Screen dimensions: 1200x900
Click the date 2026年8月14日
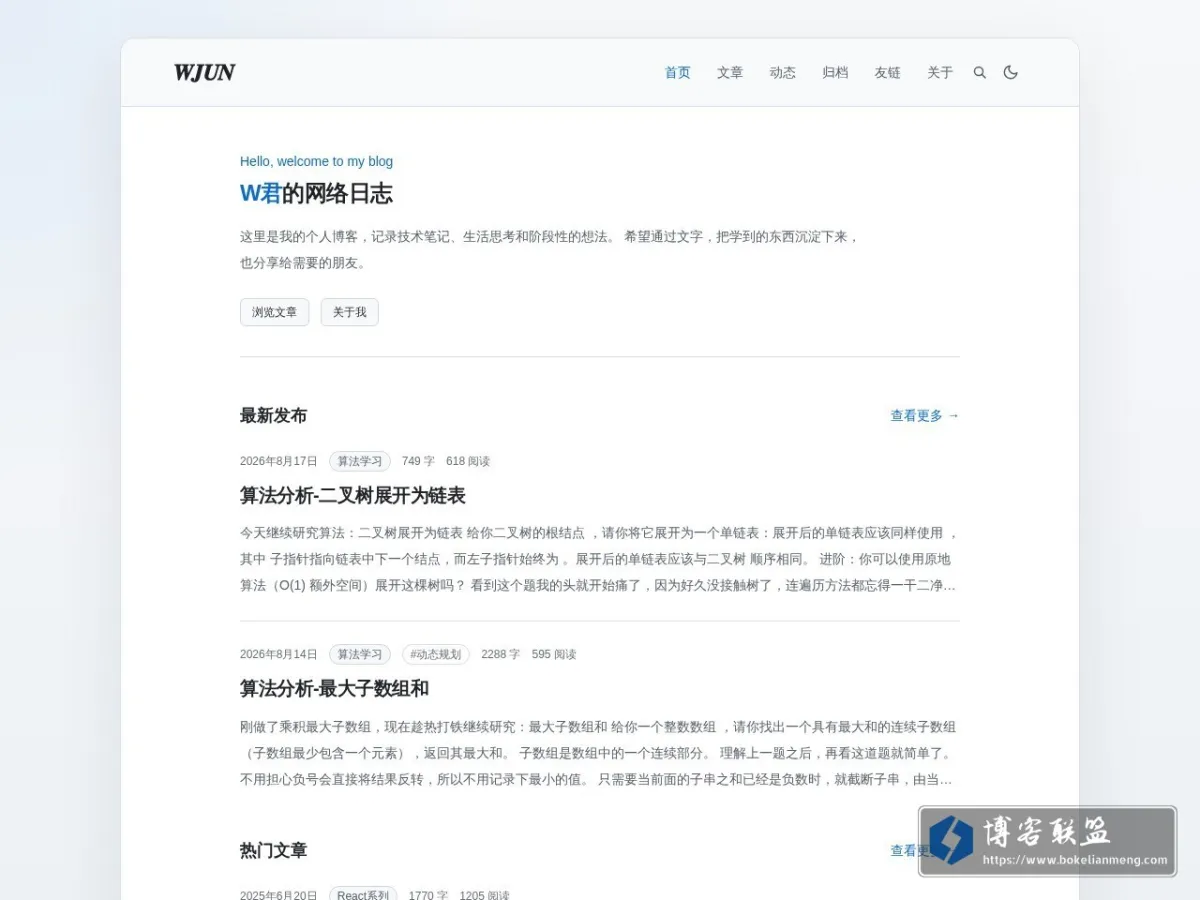click(x=279, y=654)
